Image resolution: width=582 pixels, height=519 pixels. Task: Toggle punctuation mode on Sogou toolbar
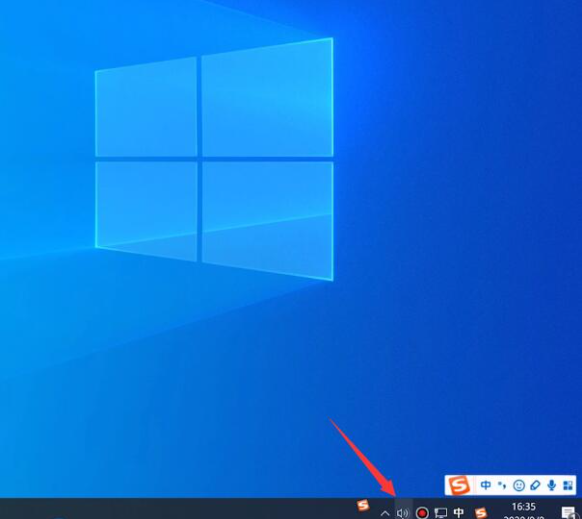(502, 485)
